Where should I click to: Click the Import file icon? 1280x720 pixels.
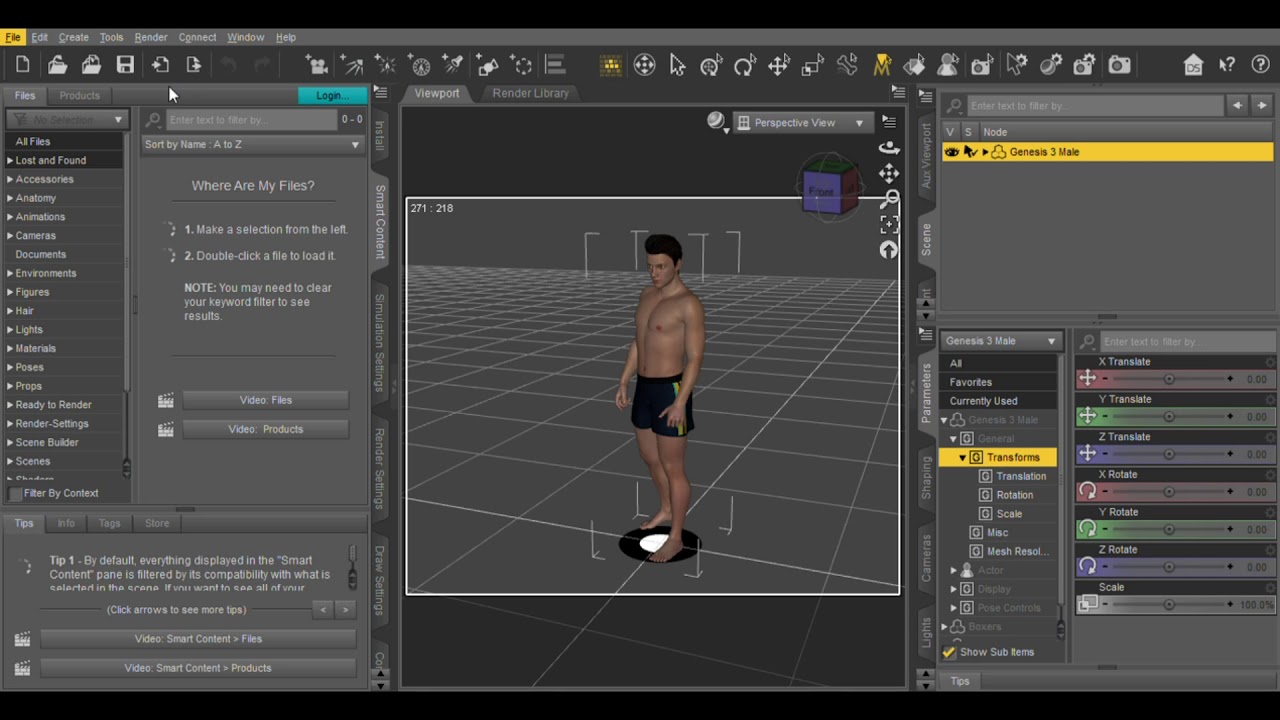(160, 65)
